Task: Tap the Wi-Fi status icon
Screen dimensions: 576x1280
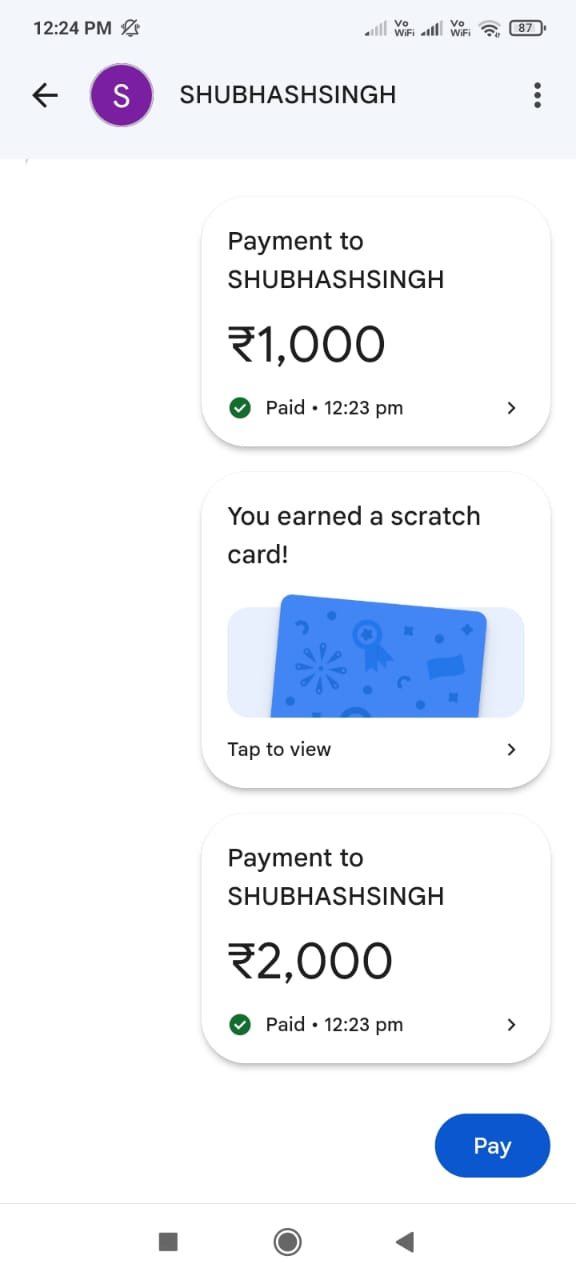Action: (489, 29)
